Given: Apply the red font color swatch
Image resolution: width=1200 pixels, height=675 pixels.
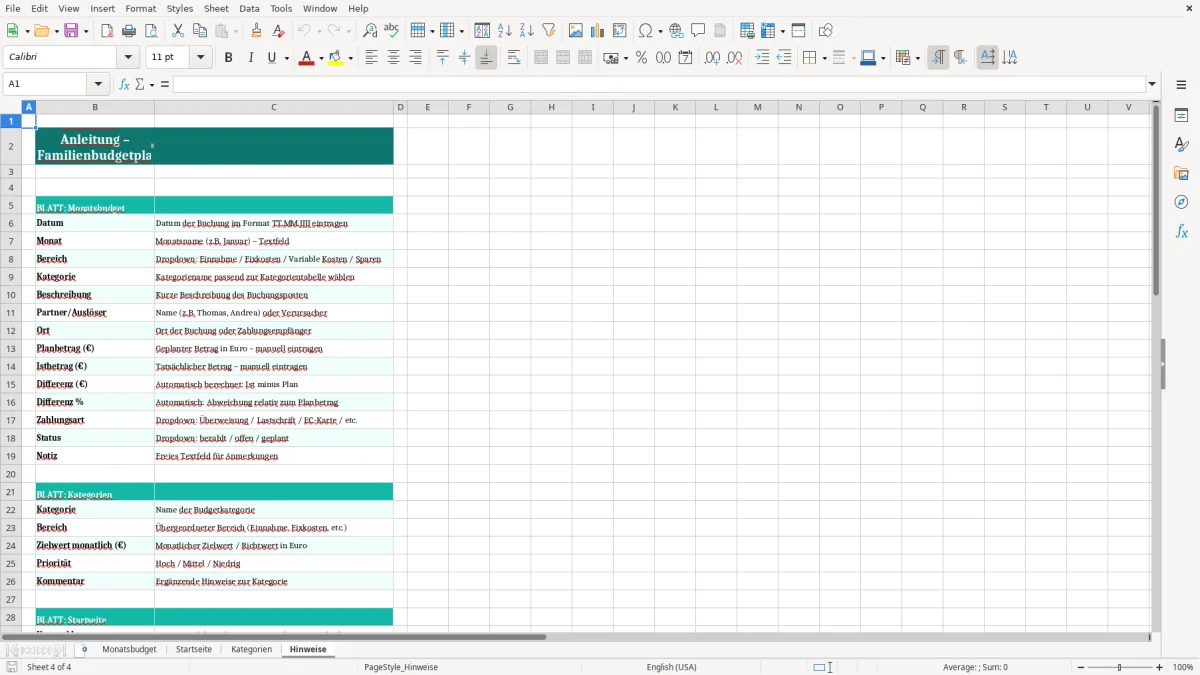Looking at the screenshot, I should tap(306, 58).
